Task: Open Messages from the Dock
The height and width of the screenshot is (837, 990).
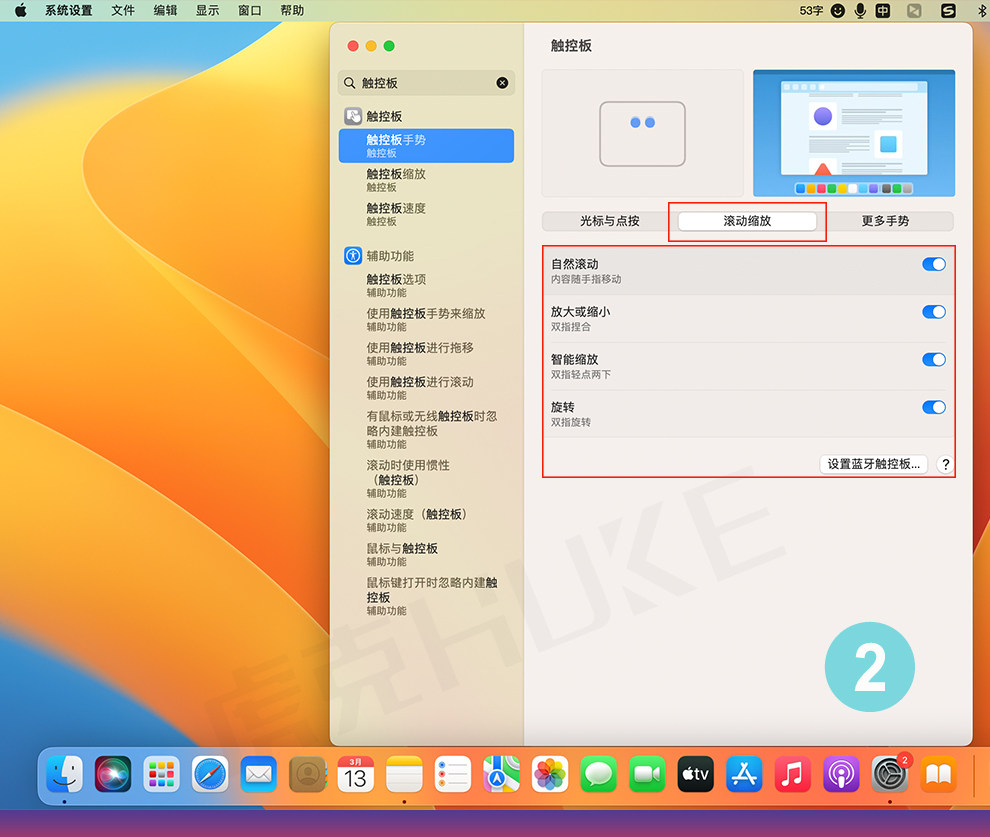Action: tap(598, 774)
